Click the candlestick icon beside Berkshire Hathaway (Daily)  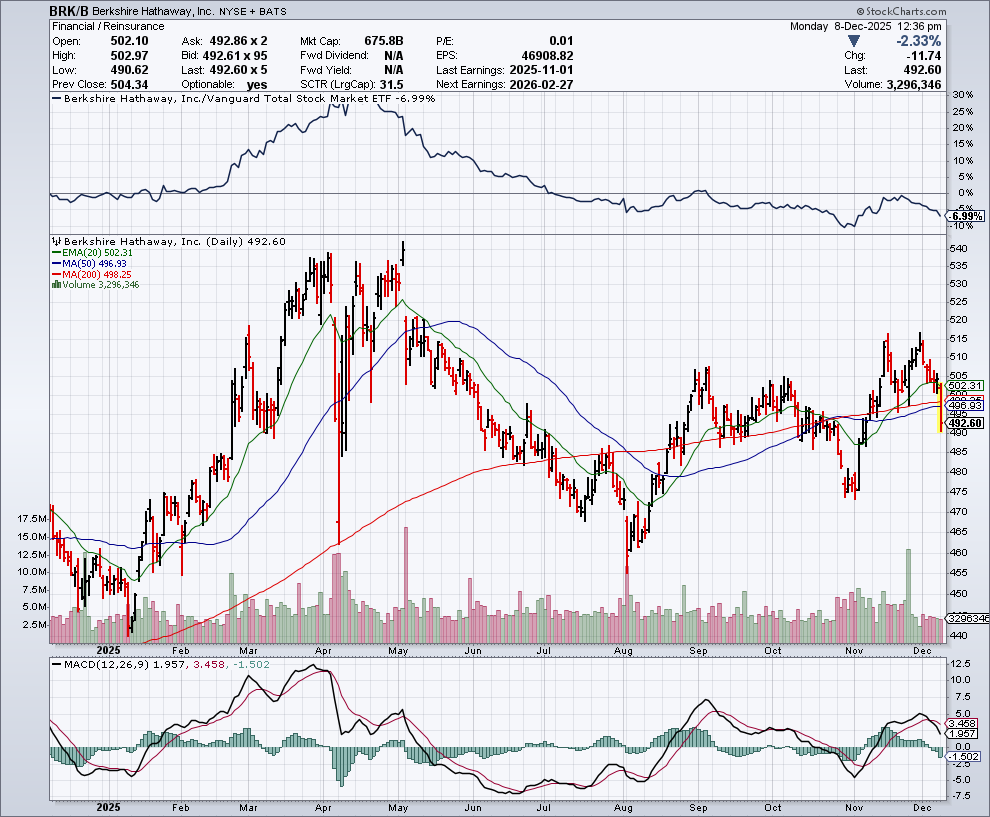pyautogui.click(x=55, y=241)
